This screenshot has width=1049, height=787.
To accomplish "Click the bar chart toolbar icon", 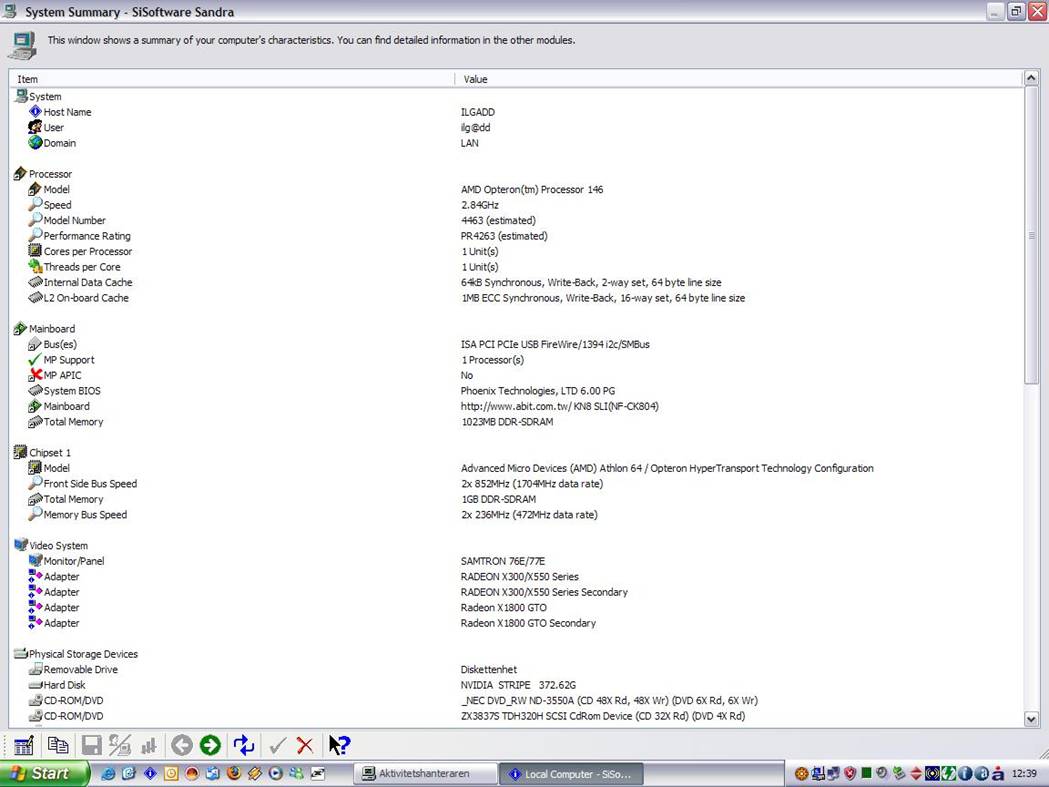I will coord(149,746).
